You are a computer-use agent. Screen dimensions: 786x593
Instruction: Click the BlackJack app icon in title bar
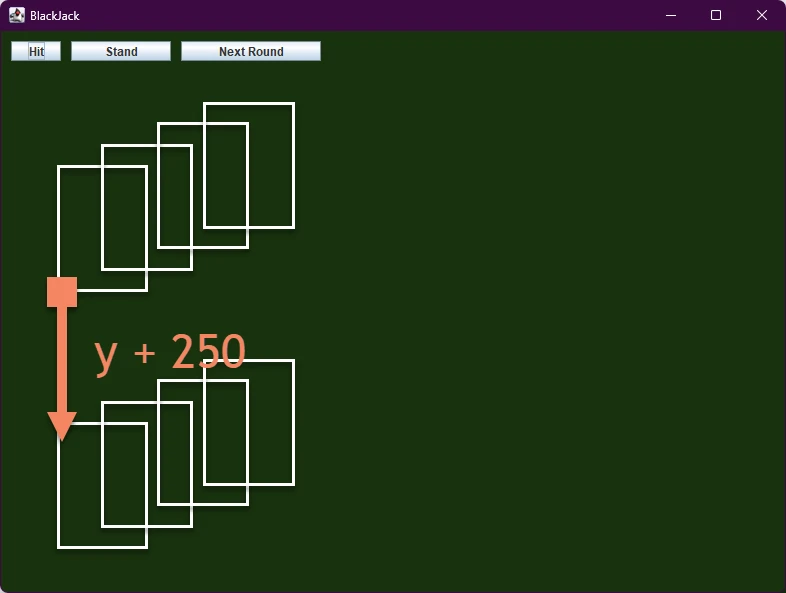click(x=17, y=15)
